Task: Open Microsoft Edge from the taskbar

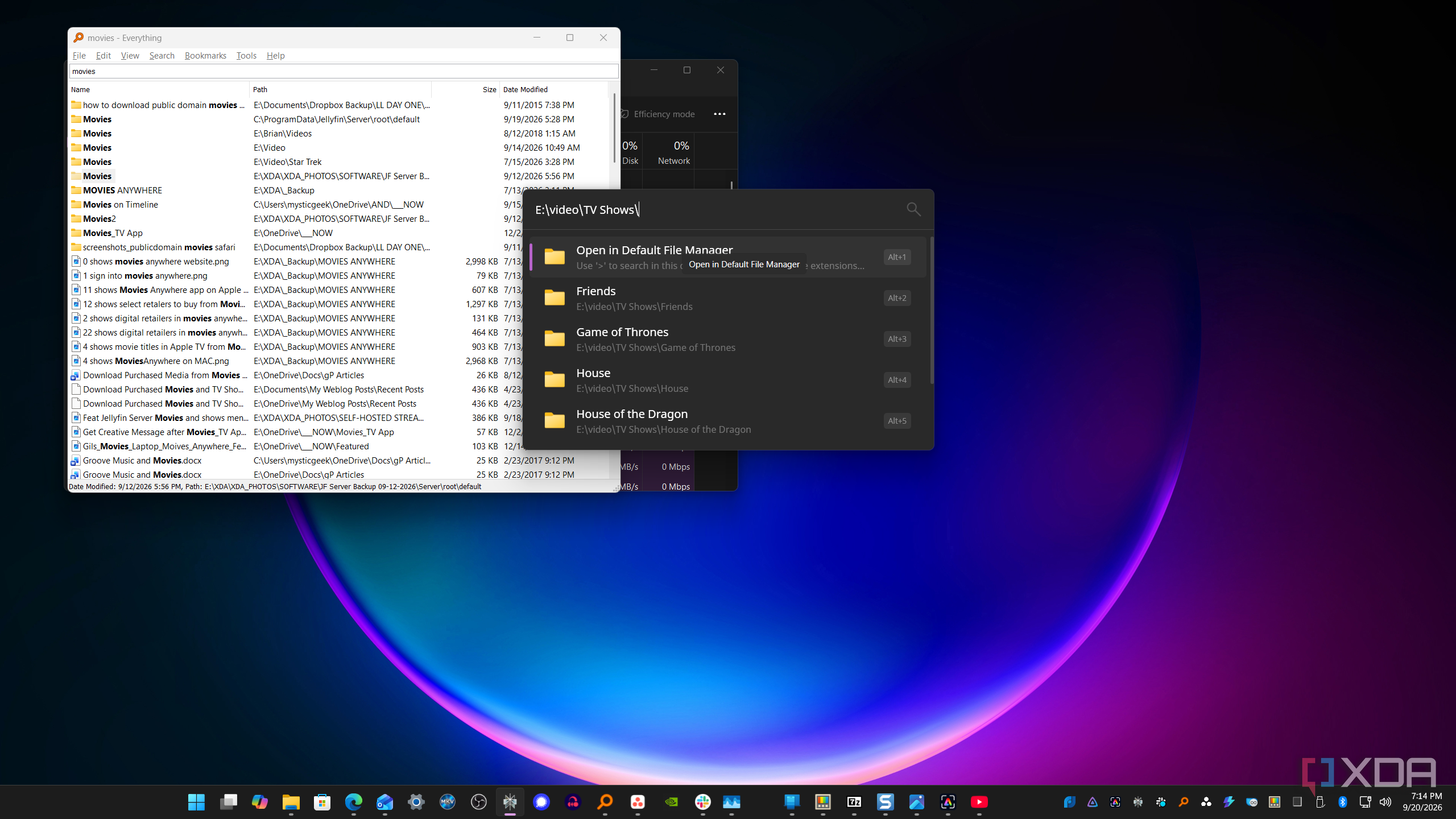Action: pyautogui.click(x=354, y=802)
